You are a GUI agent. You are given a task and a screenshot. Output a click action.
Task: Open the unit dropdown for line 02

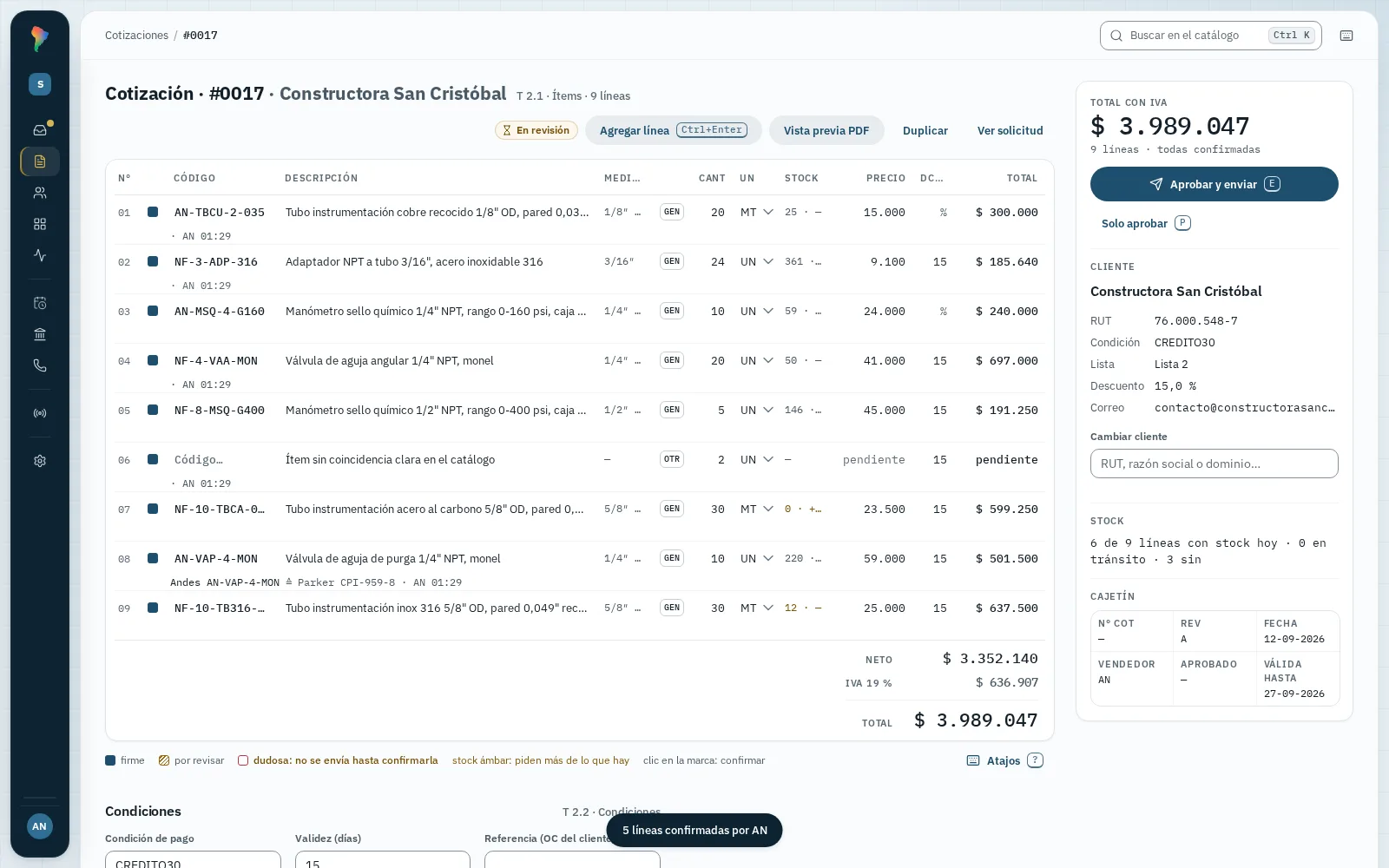756,261
